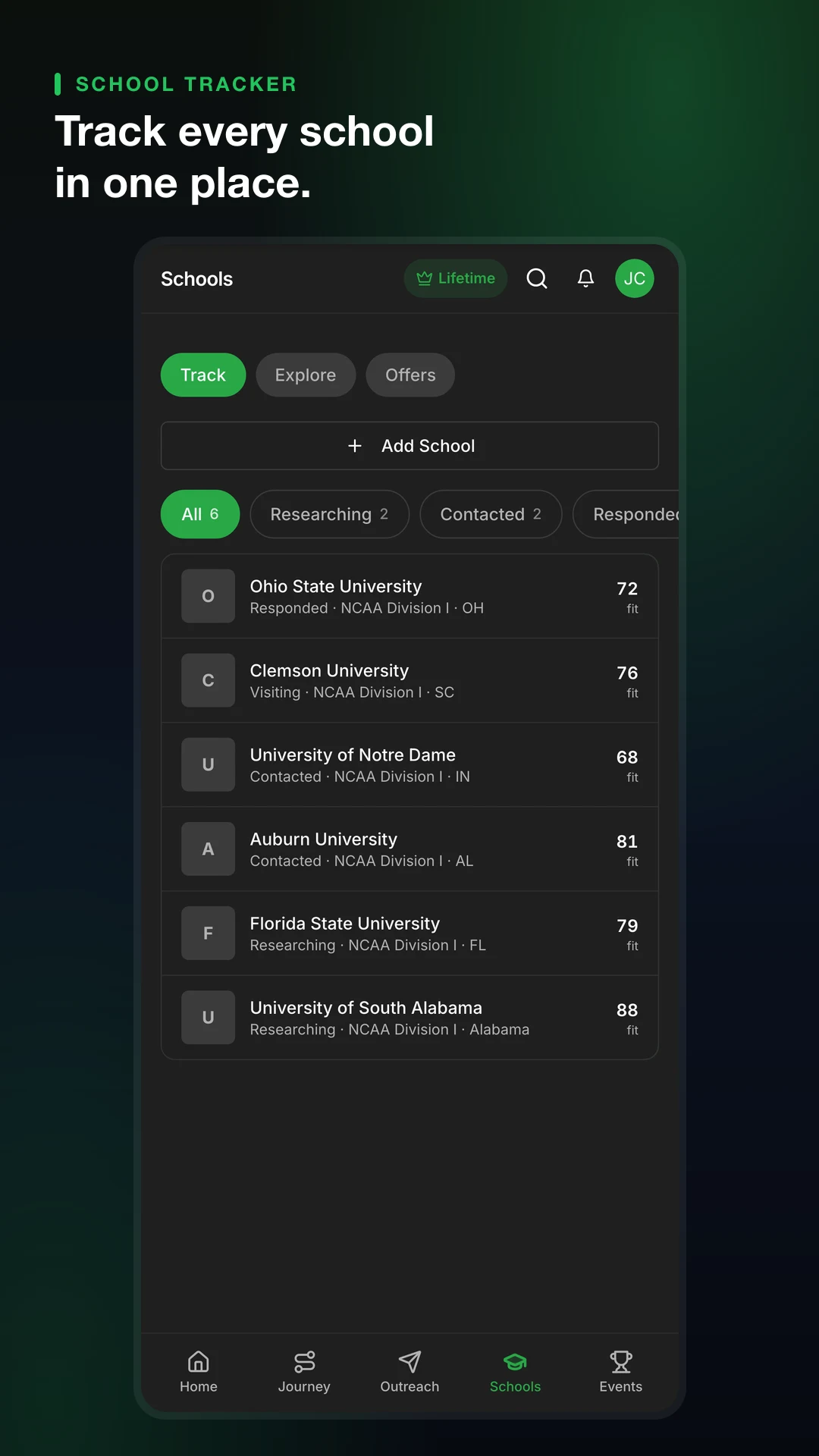
Task: Open the search magnifier icon
Action: 537,278
